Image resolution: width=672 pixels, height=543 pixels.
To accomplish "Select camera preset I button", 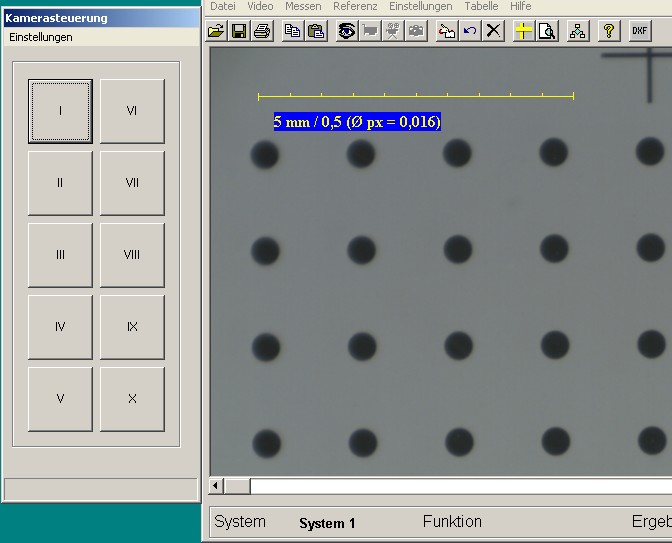I will pyautogui.click(x=60, y=111).
